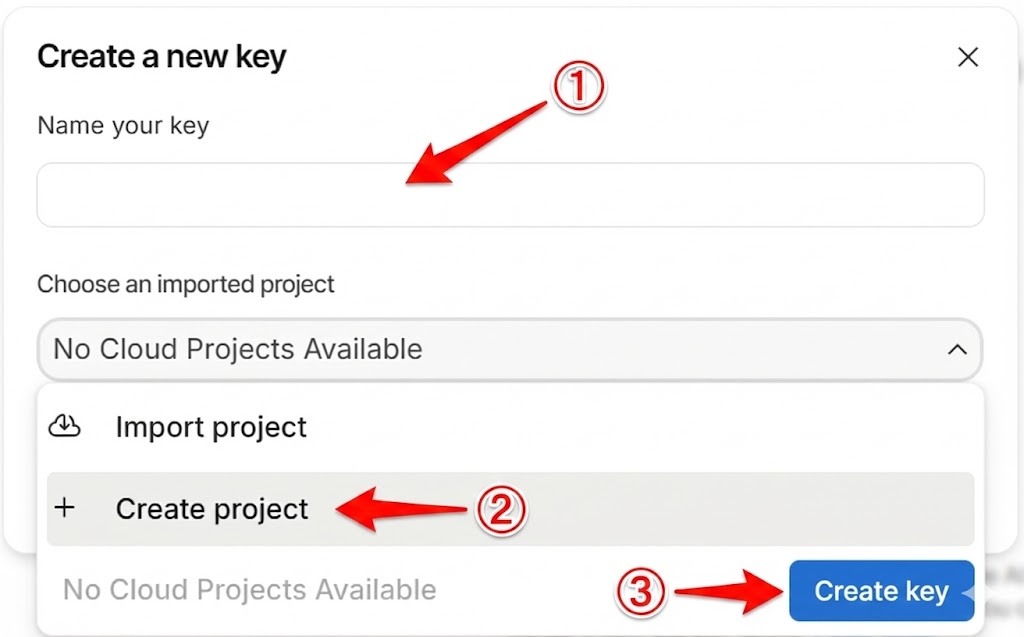Close the Create a new key dialog
This screenshot has height=637, width=1024.
pos(967,58)
